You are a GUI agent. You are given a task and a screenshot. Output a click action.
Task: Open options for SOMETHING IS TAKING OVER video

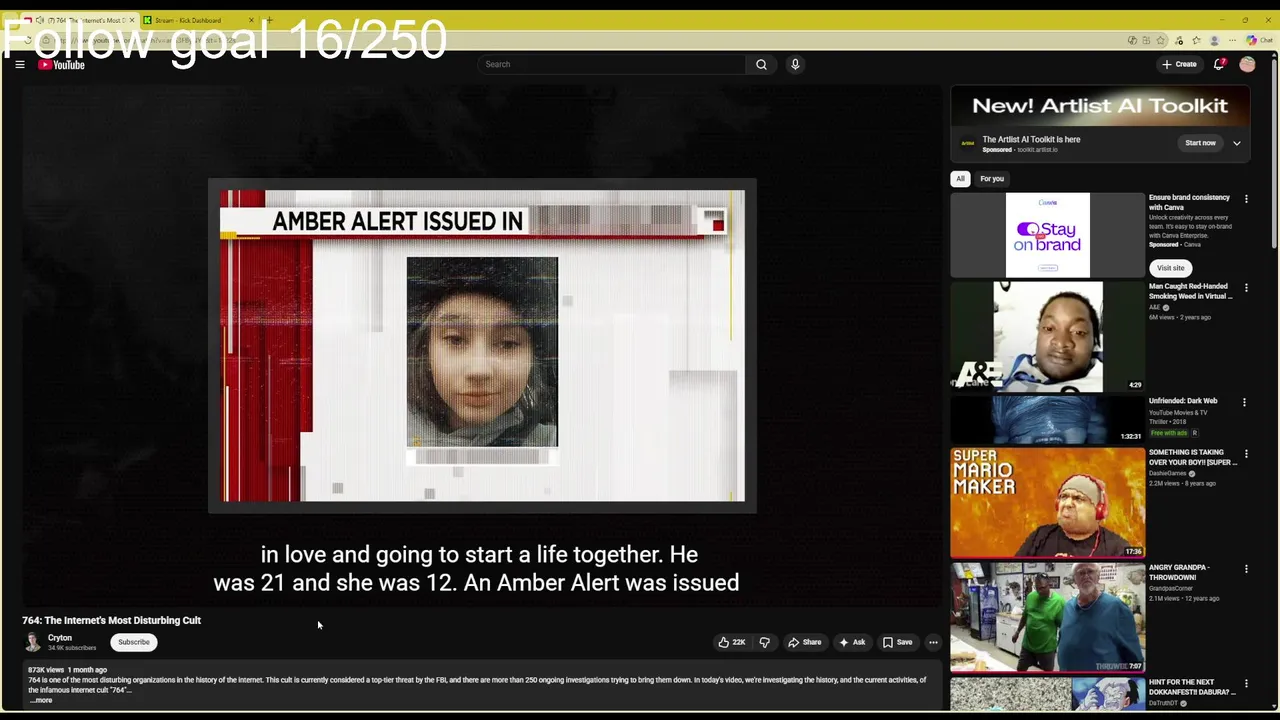click(x=1246, y=454)
